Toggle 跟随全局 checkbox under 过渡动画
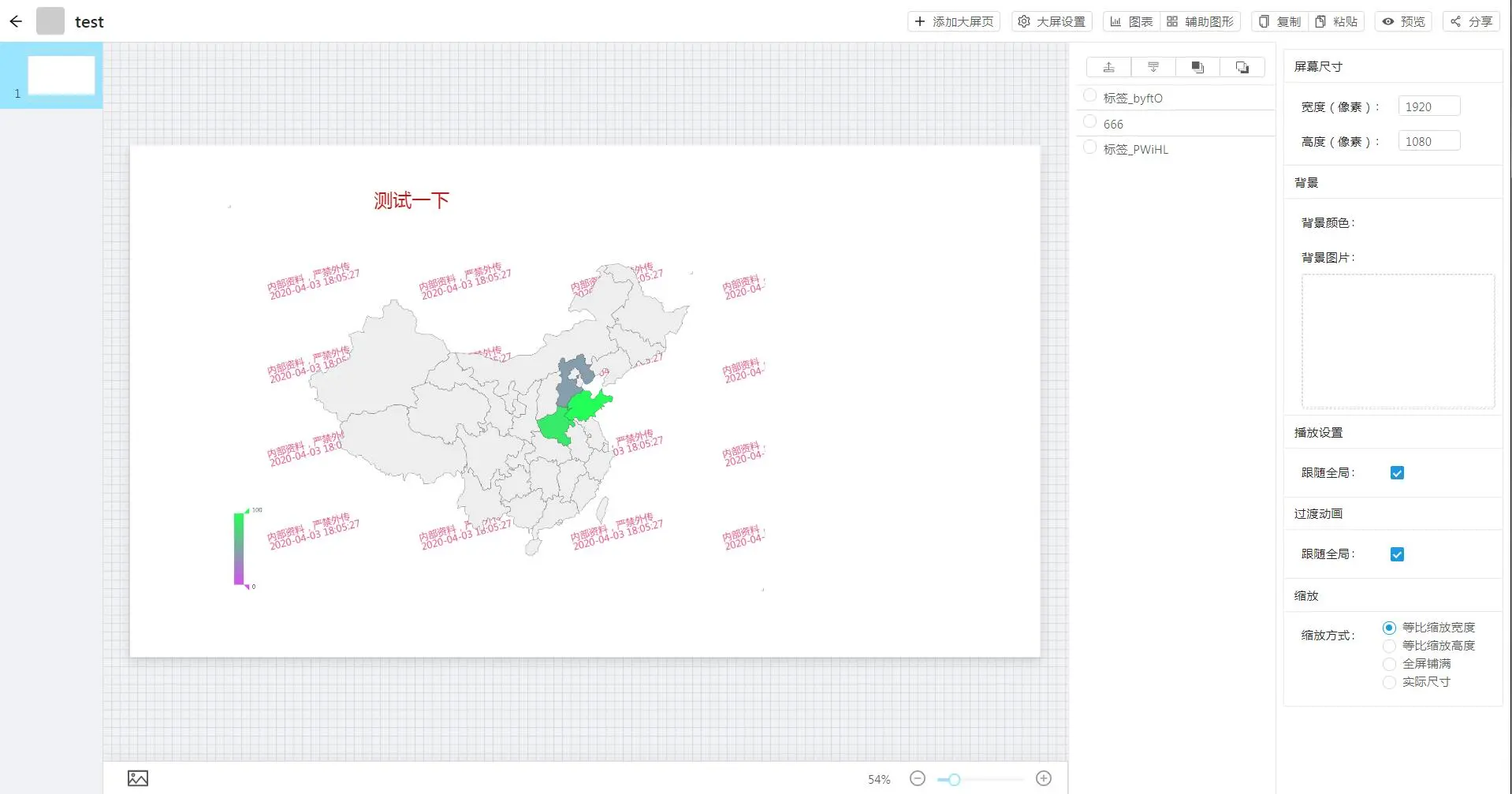This screenshot has width=1512, height=794. point(1397,554)
